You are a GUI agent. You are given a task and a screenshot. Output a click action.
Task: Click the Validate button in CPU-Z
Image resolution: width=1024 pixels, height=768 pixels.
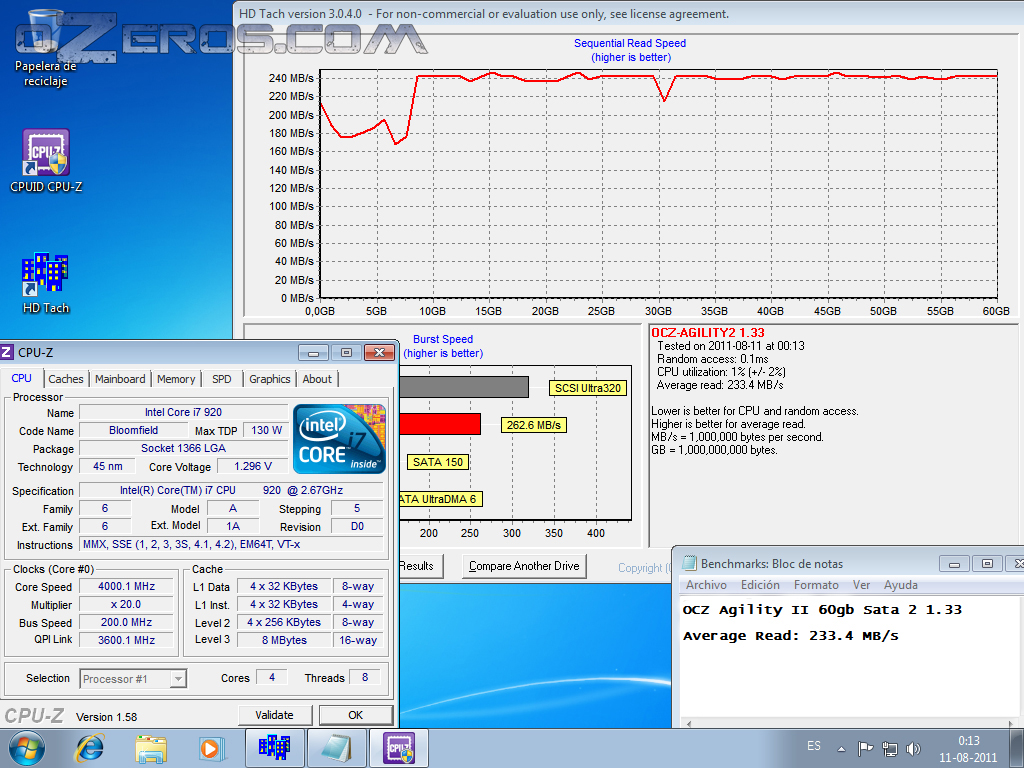(274, 715)
